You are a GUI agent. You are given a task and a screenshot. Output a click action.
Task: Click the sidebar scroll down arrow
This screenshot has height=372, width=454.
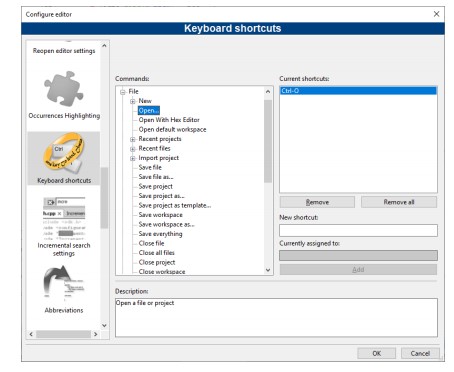[104, 325]
